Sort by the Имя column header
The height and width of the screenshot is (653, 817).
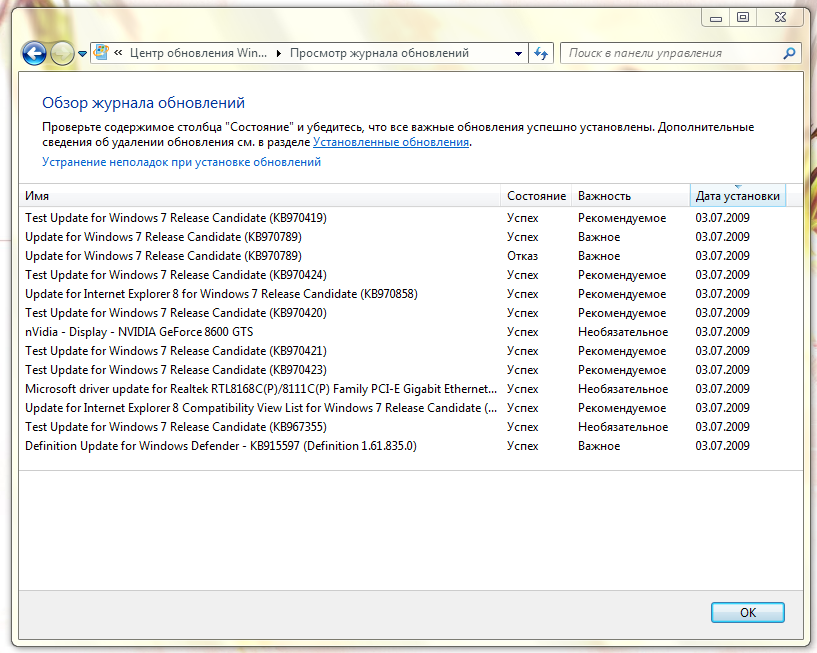259,196
